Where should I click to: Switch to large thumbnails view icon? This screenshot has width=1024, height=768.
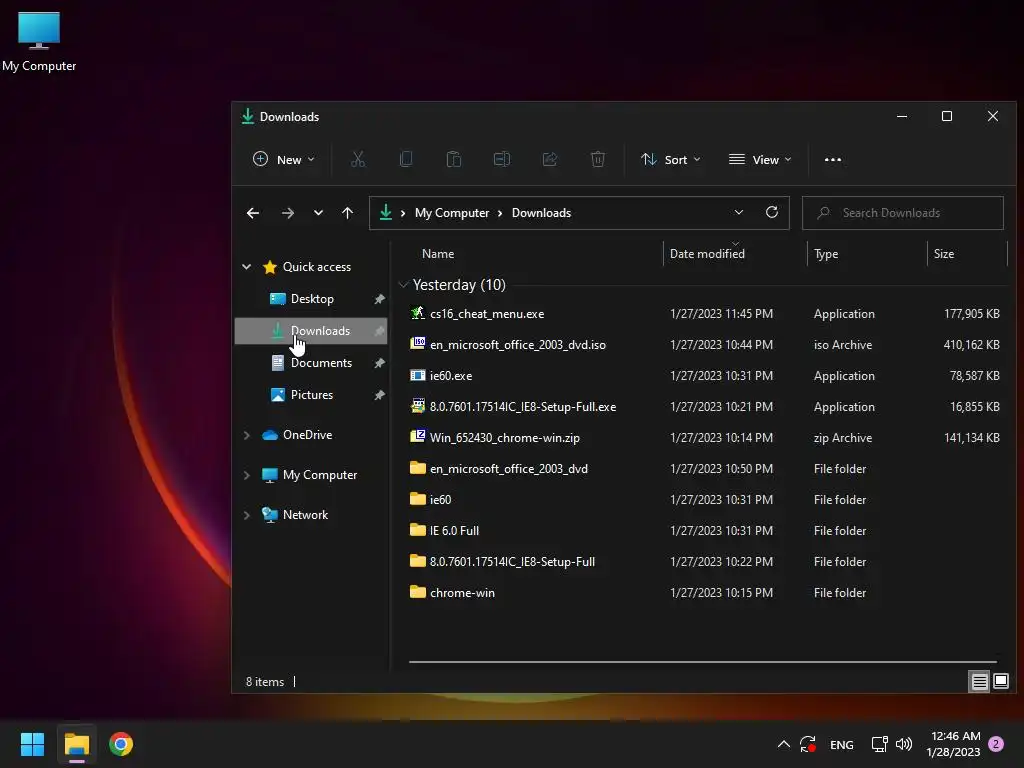(x=1000, y=682)
